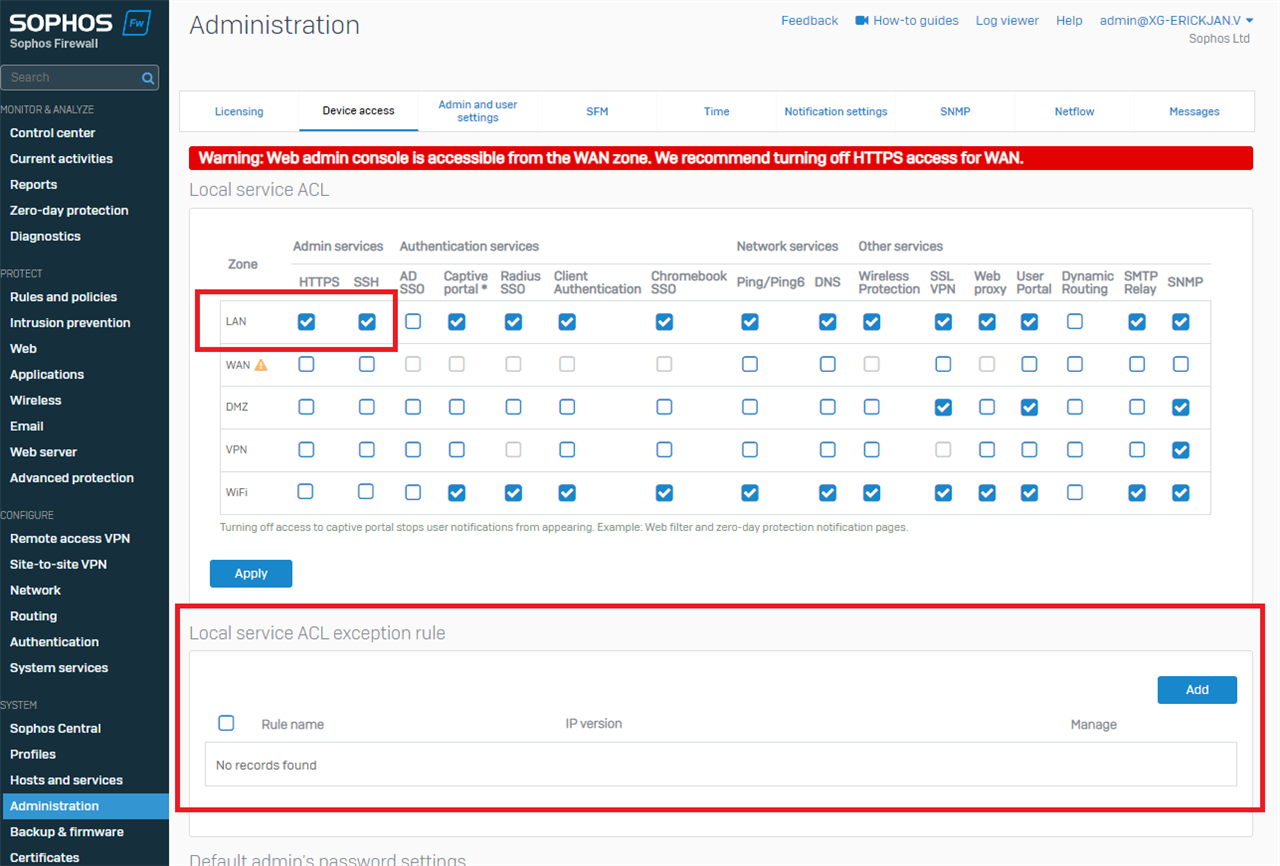Toggle DMZ SSL VPN checkbox
This screenshot has height=866, width=1280.
pos(943,407)
